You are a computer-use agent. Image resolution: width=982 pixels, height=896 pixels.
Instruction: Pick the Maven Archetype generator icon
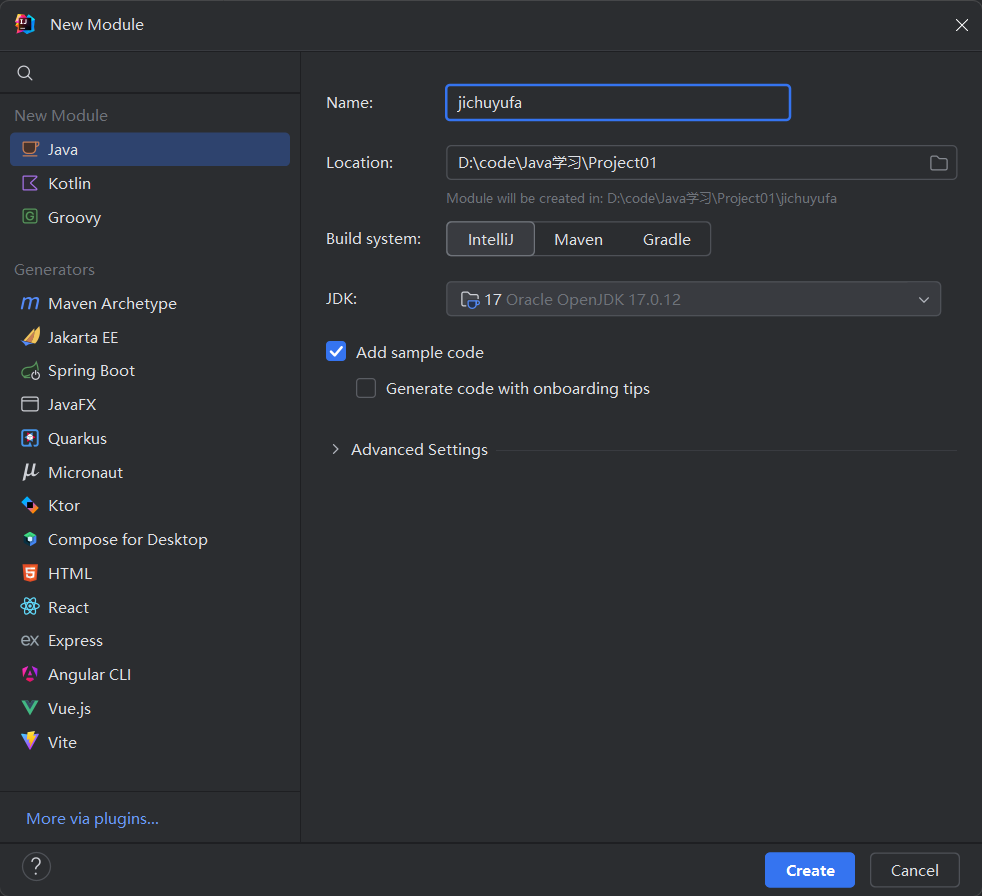[29, 303]
